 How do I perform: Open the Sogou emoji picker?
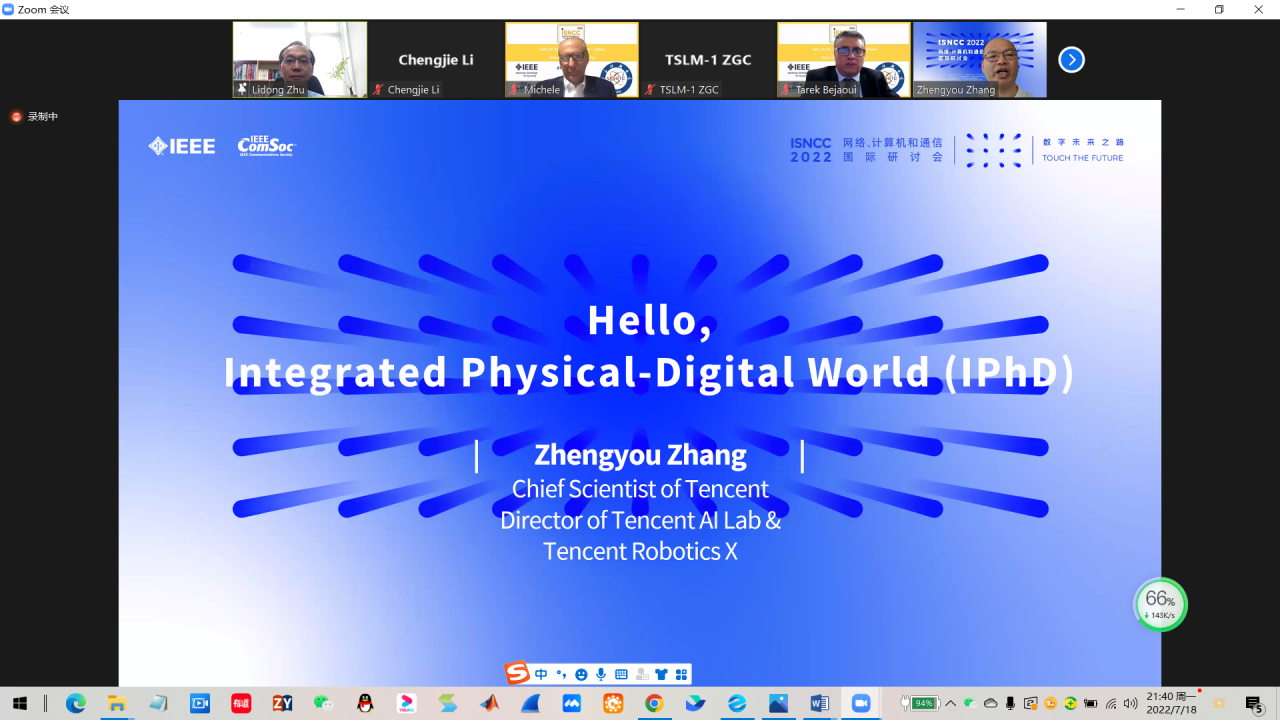pyautogui.click(x=581, y=674)
